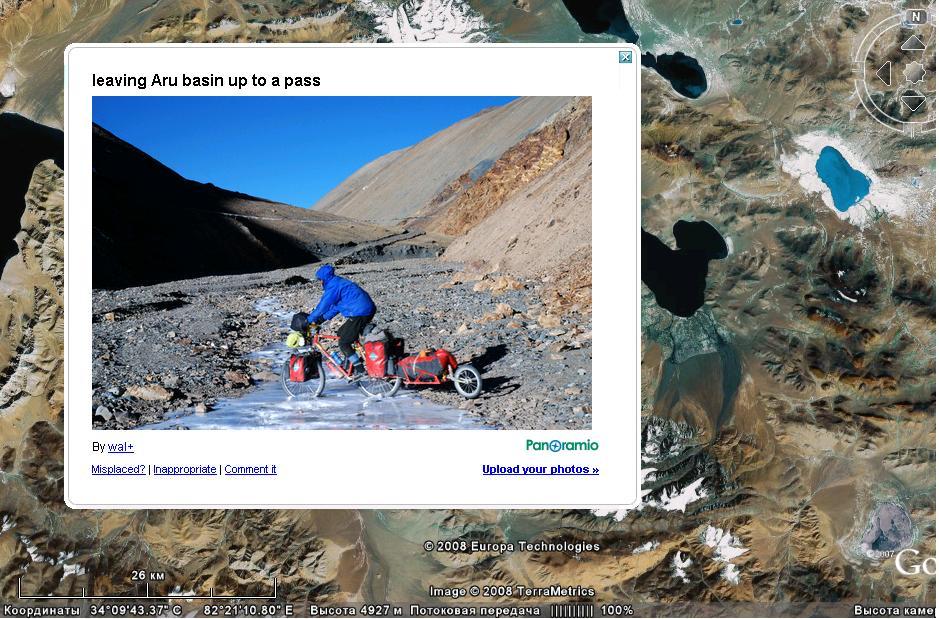The height and width of the screenshot is (619, 939).
Task: Click the star-shaped center navigation button
Action: pyautogui.click(x=914, y=72)
